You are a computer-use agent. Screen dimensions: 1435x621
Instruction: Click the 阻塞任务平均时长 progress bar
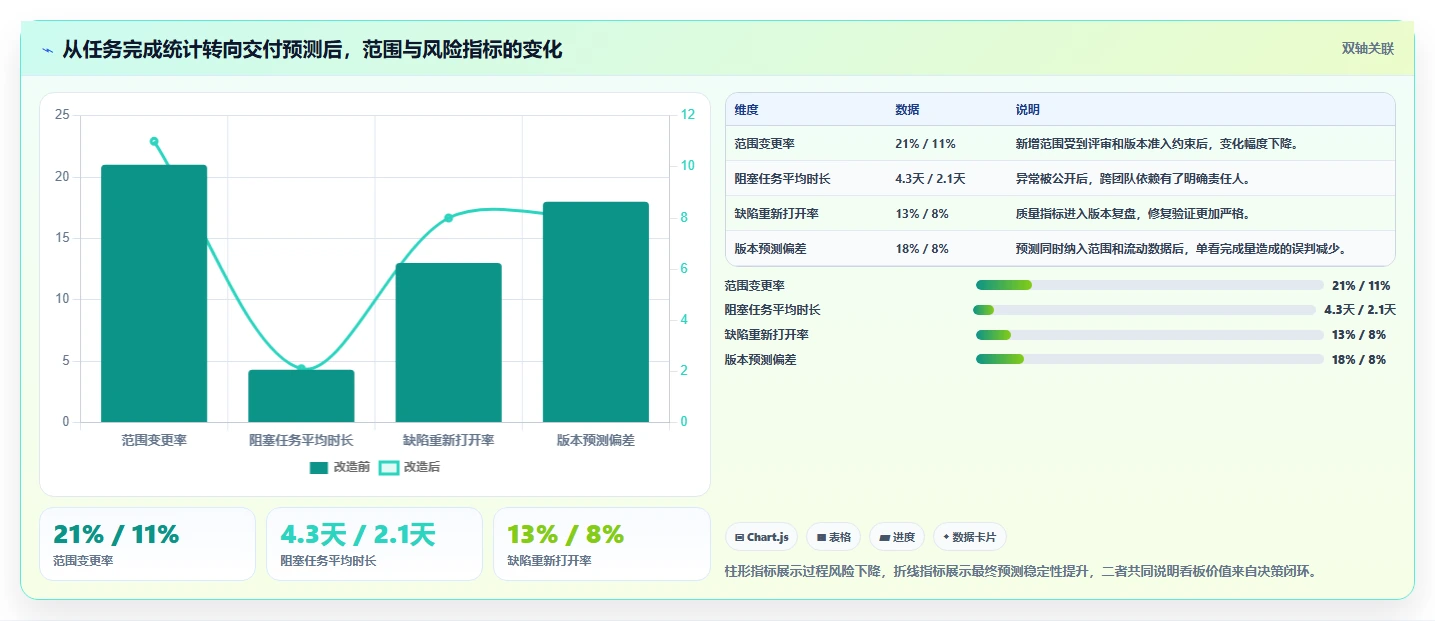coord(1145,310)
